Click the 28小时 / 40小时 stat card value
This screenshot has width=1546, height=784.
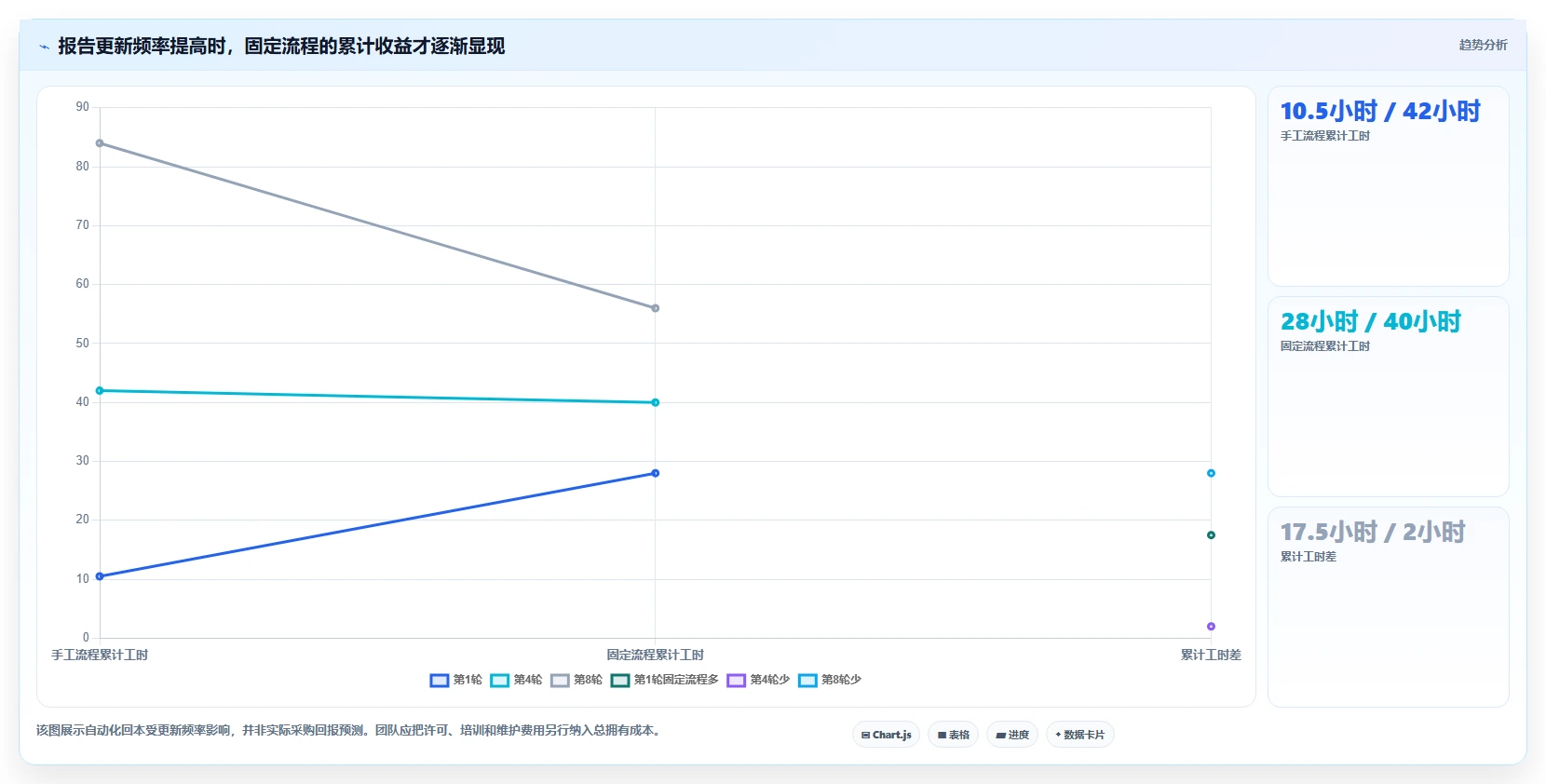(x=1371, y=321)
